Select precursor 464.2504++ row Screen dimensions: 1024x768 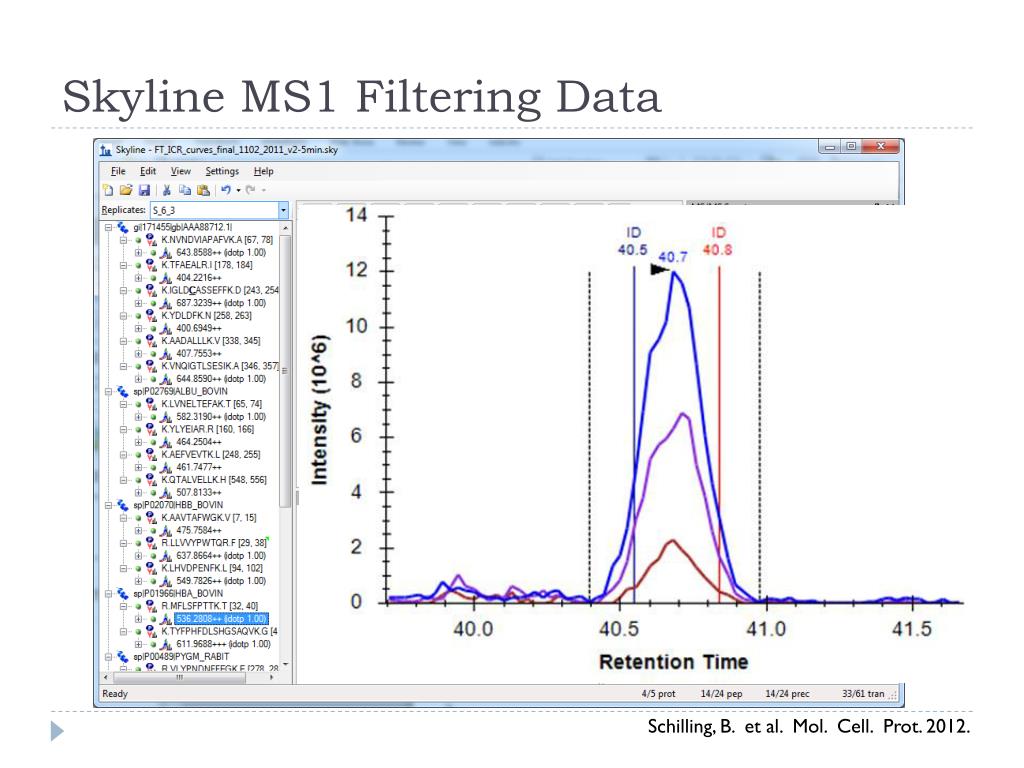pyautogui.click(x=199, y=442)
